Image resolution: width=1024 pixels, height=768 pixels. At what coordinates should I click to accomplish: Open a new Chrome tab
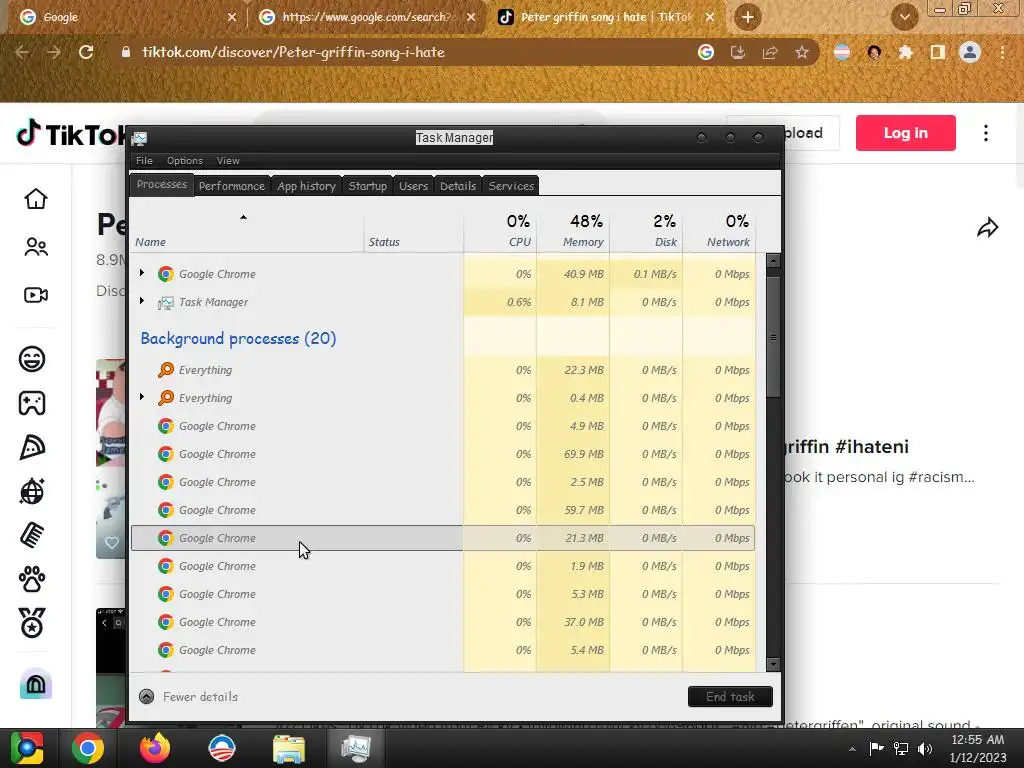coord(748,17)
